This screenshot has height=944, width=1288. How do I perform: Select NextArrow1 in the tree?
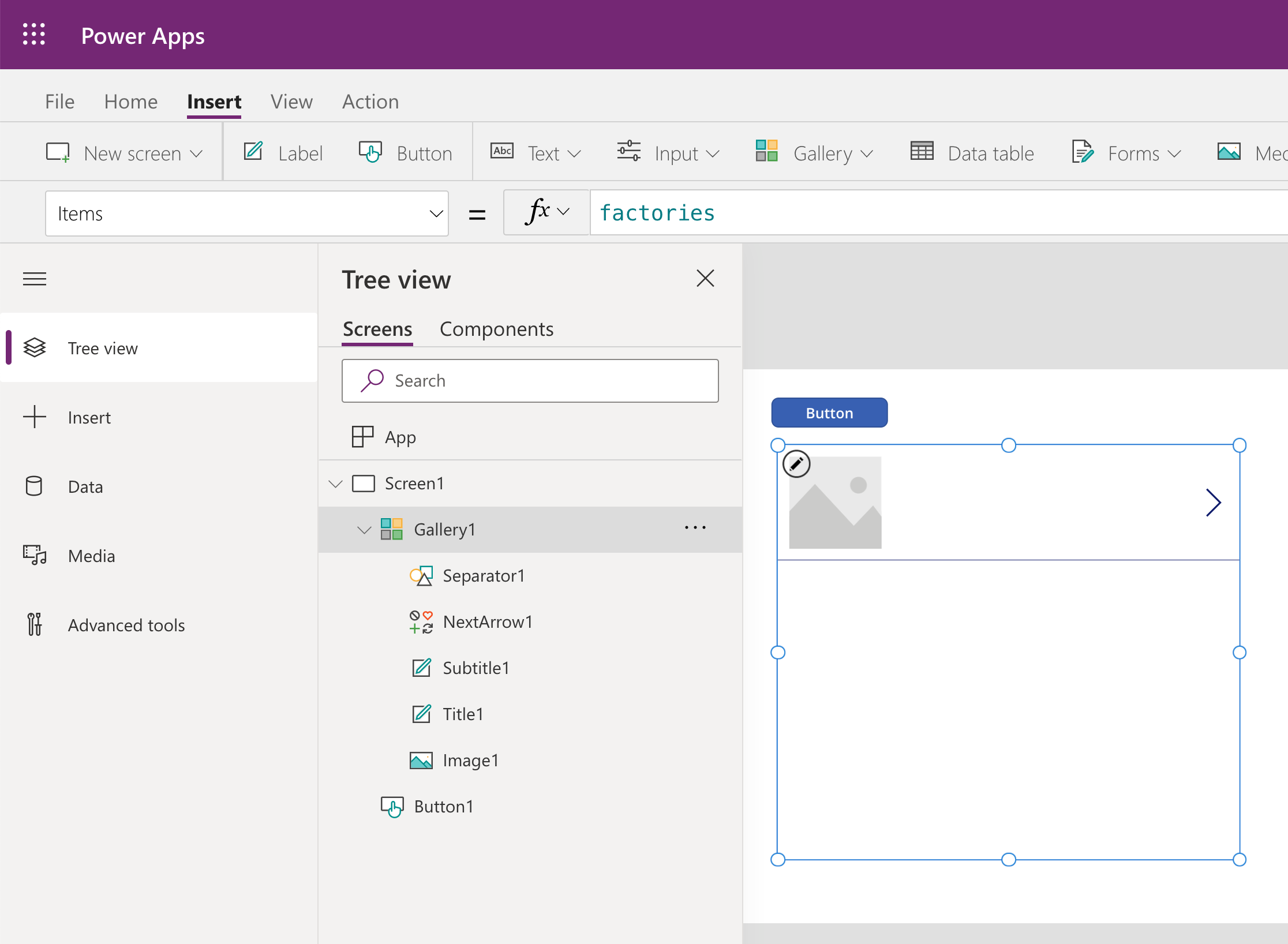click(530, 622)
